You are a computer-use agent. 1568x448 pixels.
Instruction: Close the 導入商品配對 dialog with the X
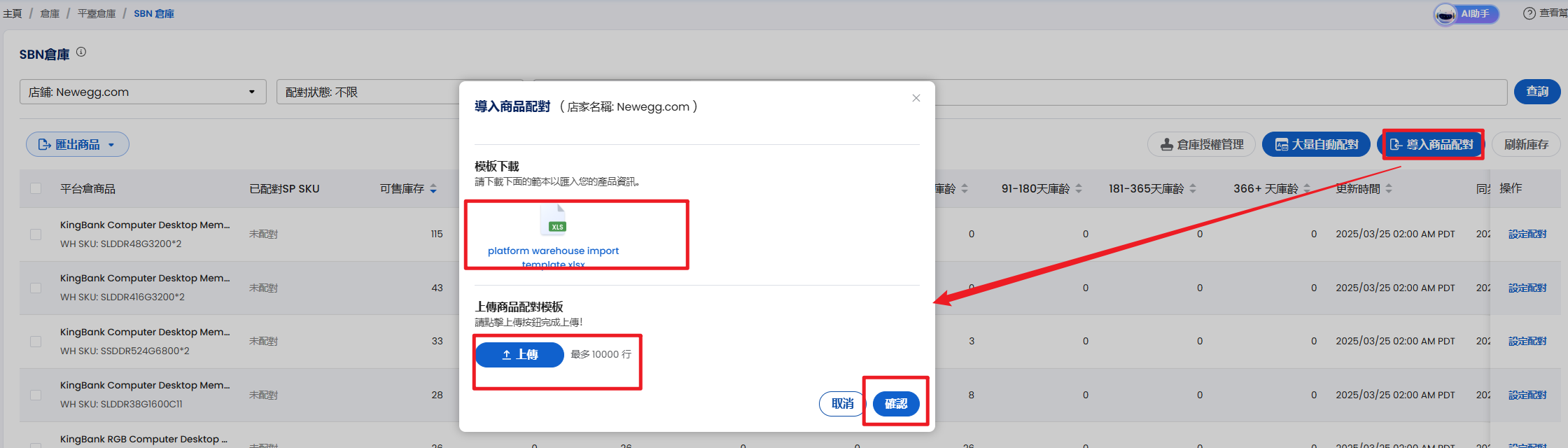point(916,98)
